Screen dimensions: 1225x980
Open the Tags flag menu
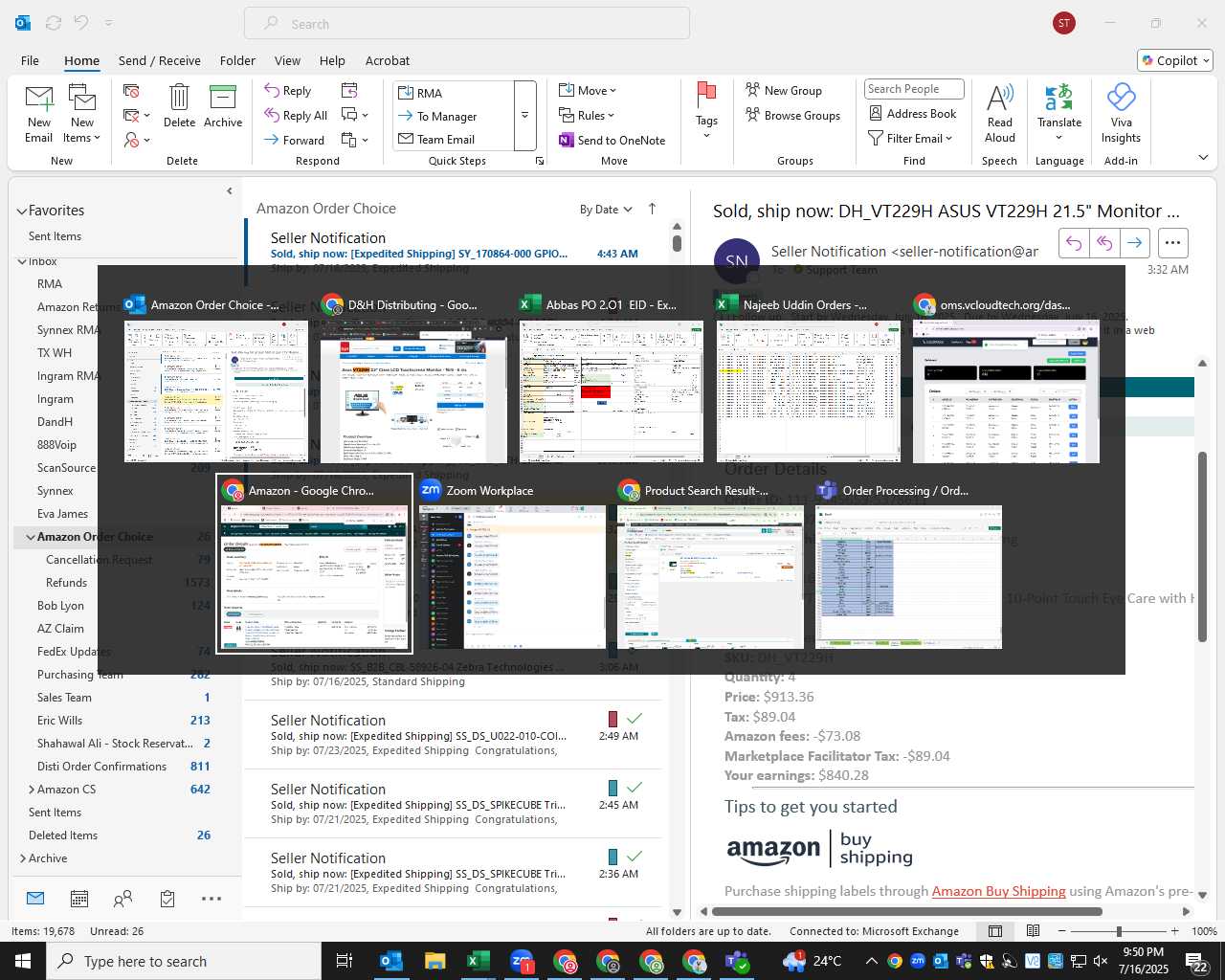pyautogui.click(x=706, y=110)
